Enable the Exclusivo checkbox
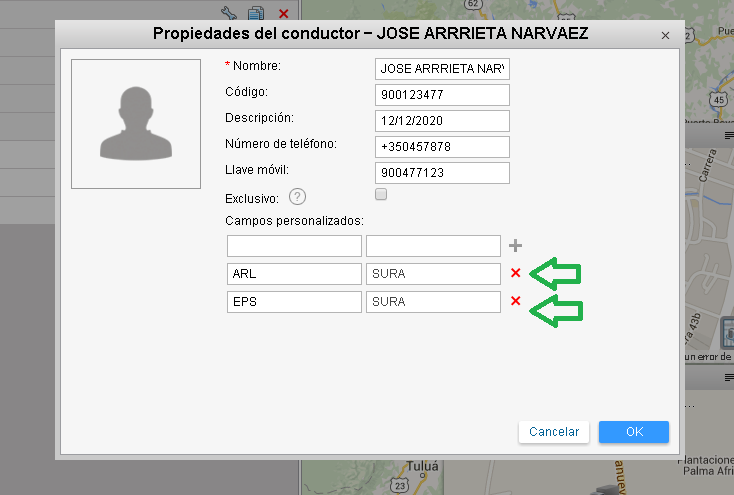 (380, 195)
